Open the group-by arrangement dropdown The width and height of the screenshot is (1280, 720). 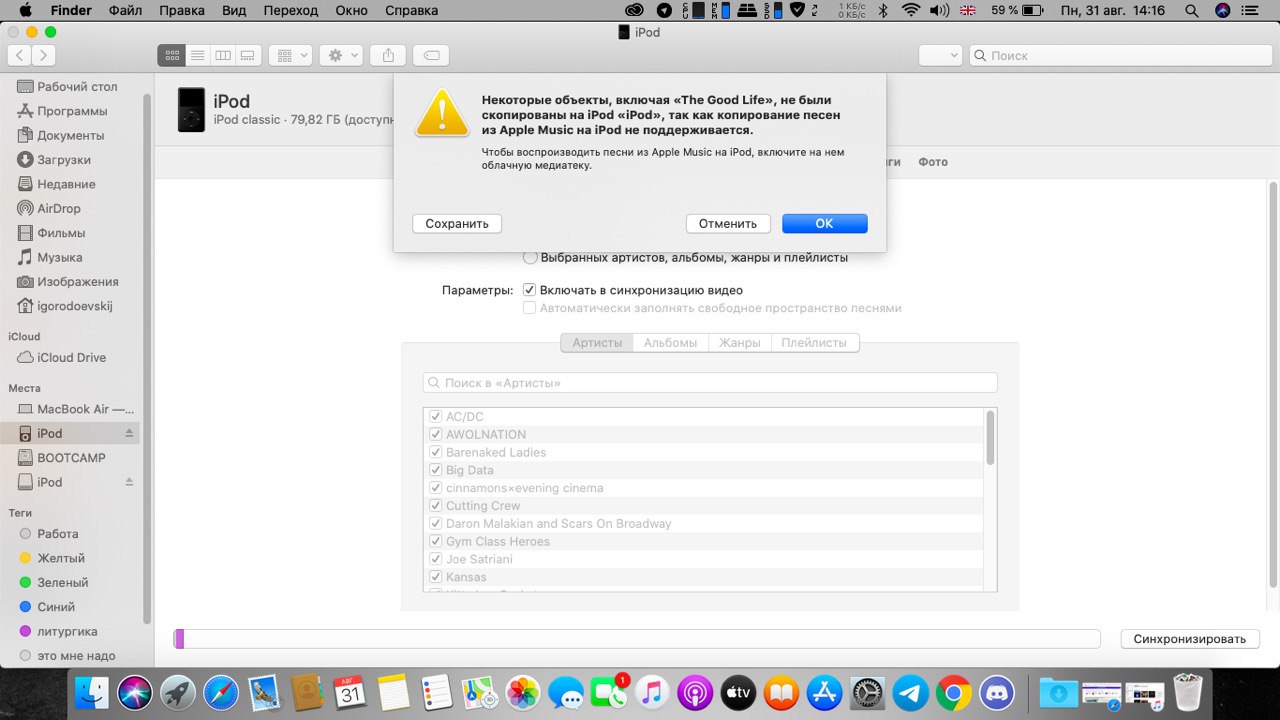pyautogui.click(x=291, y=56)
